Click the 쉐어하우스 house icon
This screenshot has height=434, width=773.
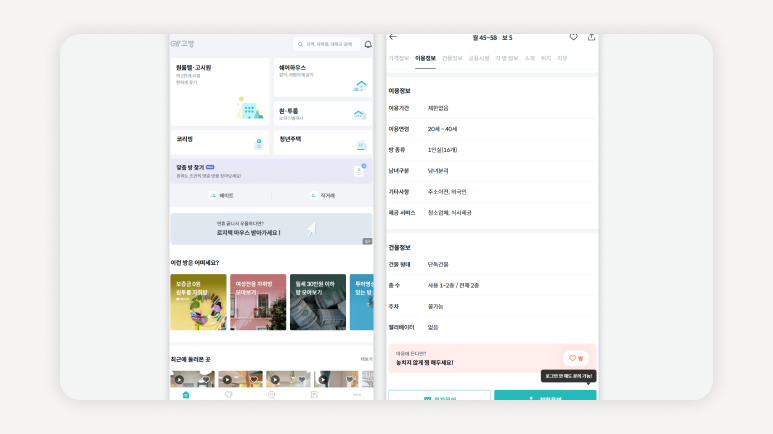coord(360,86)
